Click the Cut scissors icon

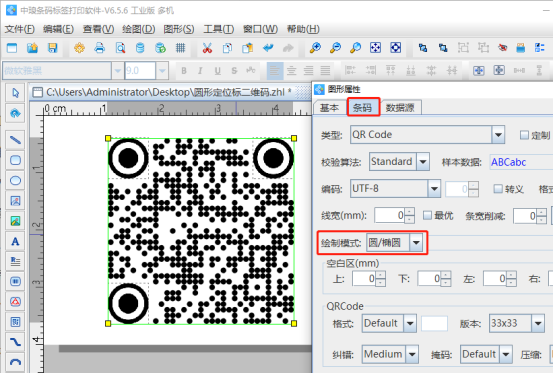207,48
